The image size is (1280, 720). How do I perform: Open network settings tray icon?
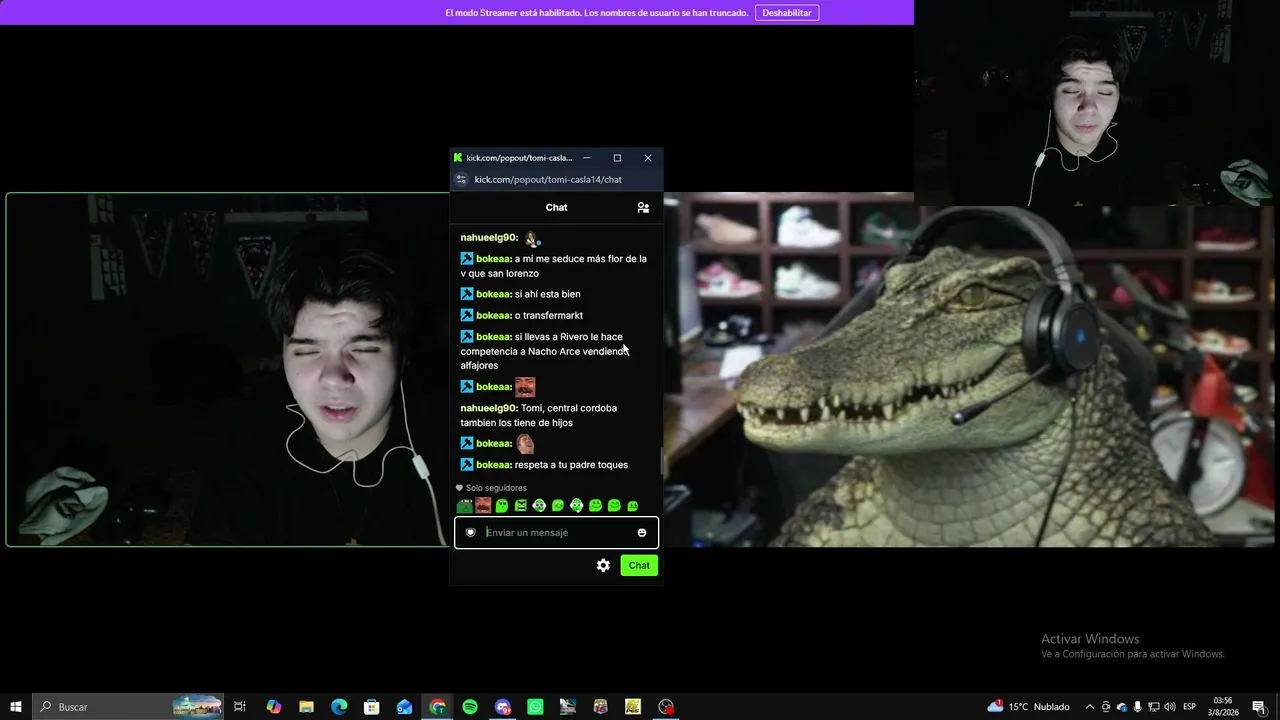pos(1154,707)
